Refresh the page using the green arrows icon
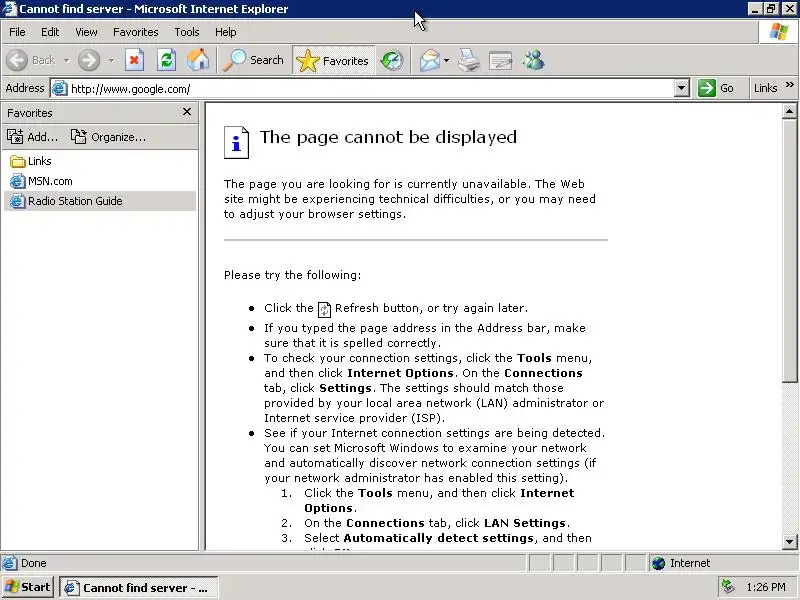The width and height of the screenshot is (800, 600). (166, 60)
